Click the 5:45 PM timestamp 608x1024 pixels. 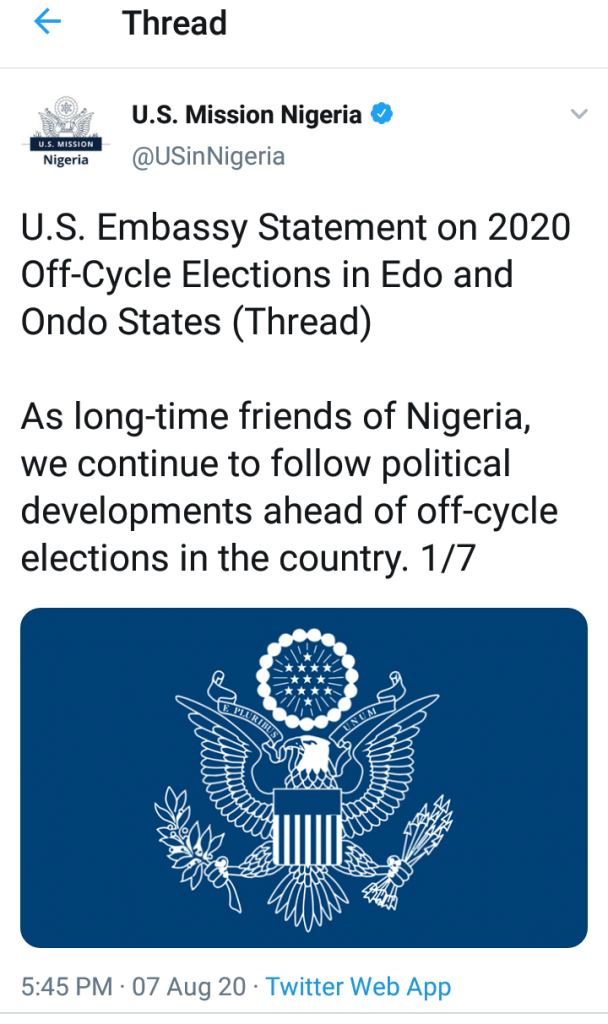tap(66, 987)
